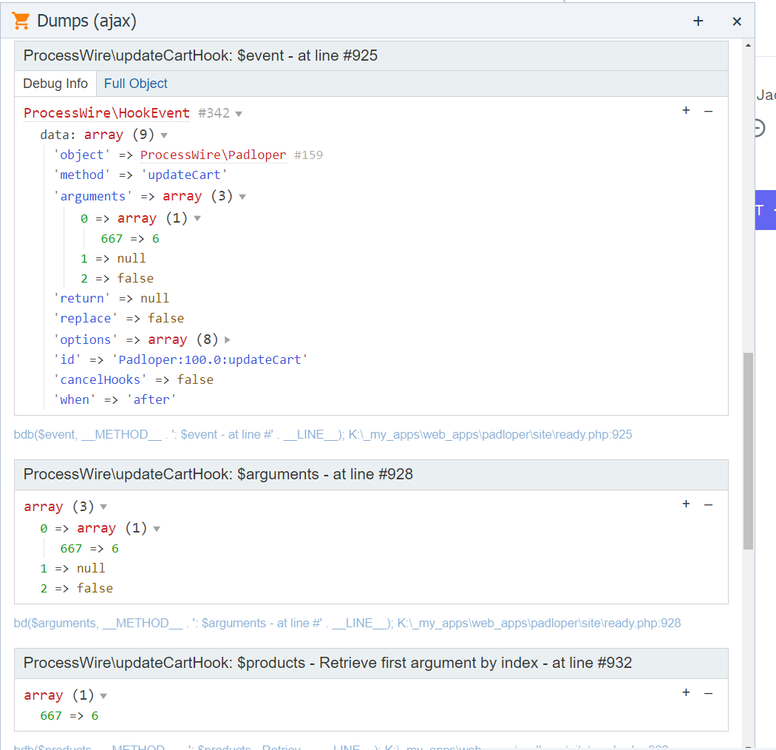Switch to the Full Object tab

click(x=136, y=84)
